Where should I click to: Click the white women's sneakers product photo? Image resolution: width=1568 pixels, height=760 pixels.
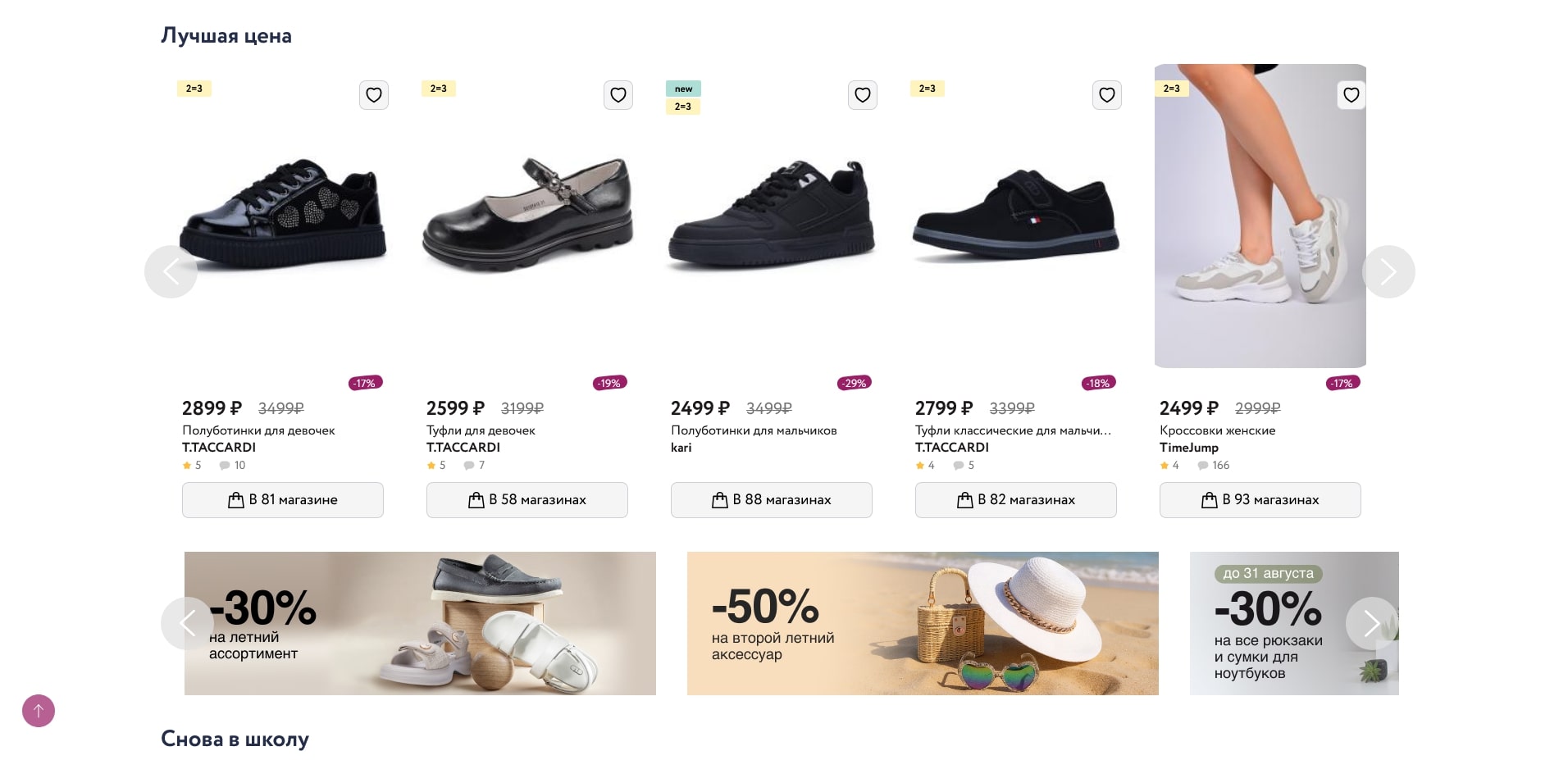[1260, 216]
